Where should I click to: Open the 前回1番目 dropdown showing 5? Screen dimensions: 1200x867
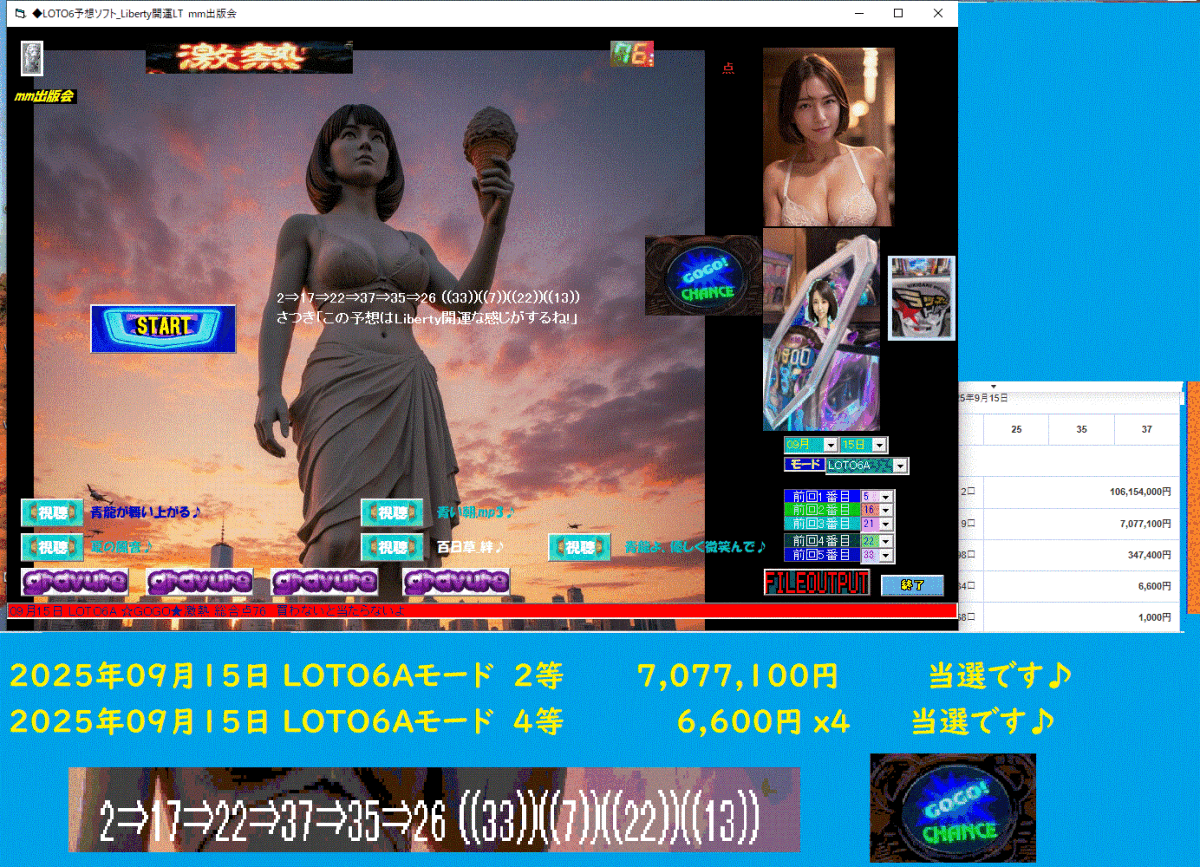tap(884, 497)
